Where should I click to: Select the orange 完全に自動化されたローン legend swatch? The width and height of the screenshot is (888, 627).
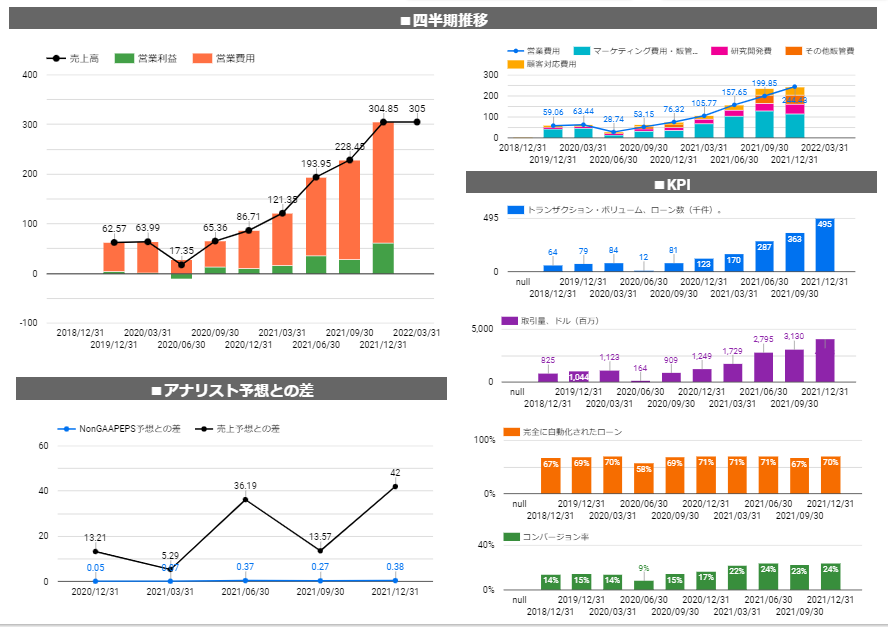(511, 432)
